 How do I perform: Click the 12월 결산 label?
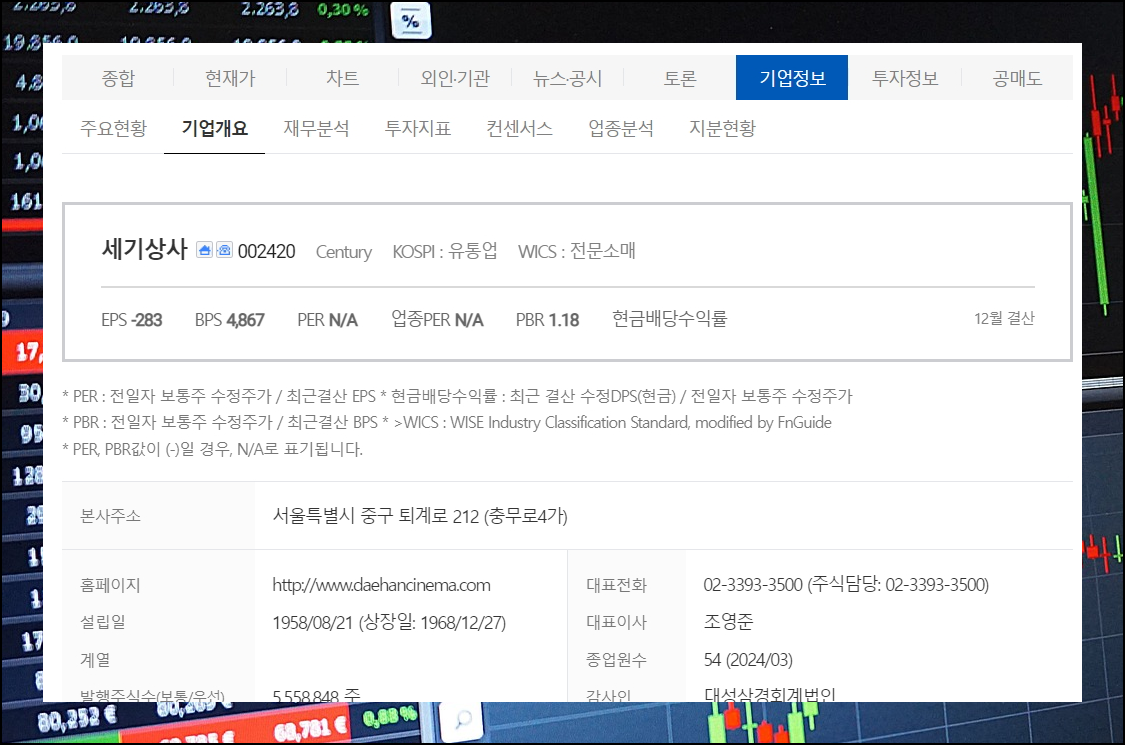1004,319
